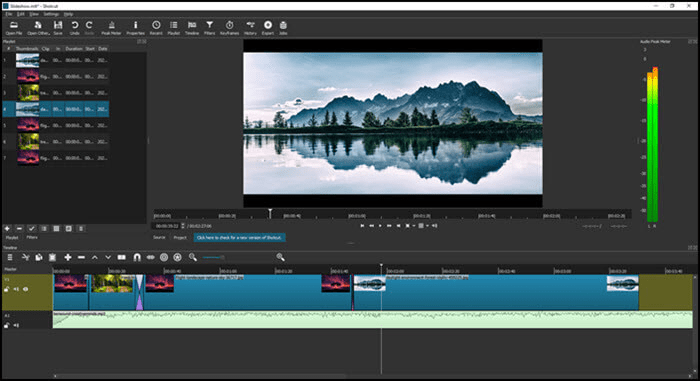Click the timeline Overwrite down-arrow icon
This screenshot has height=381, width=700.
coord(108,257)
